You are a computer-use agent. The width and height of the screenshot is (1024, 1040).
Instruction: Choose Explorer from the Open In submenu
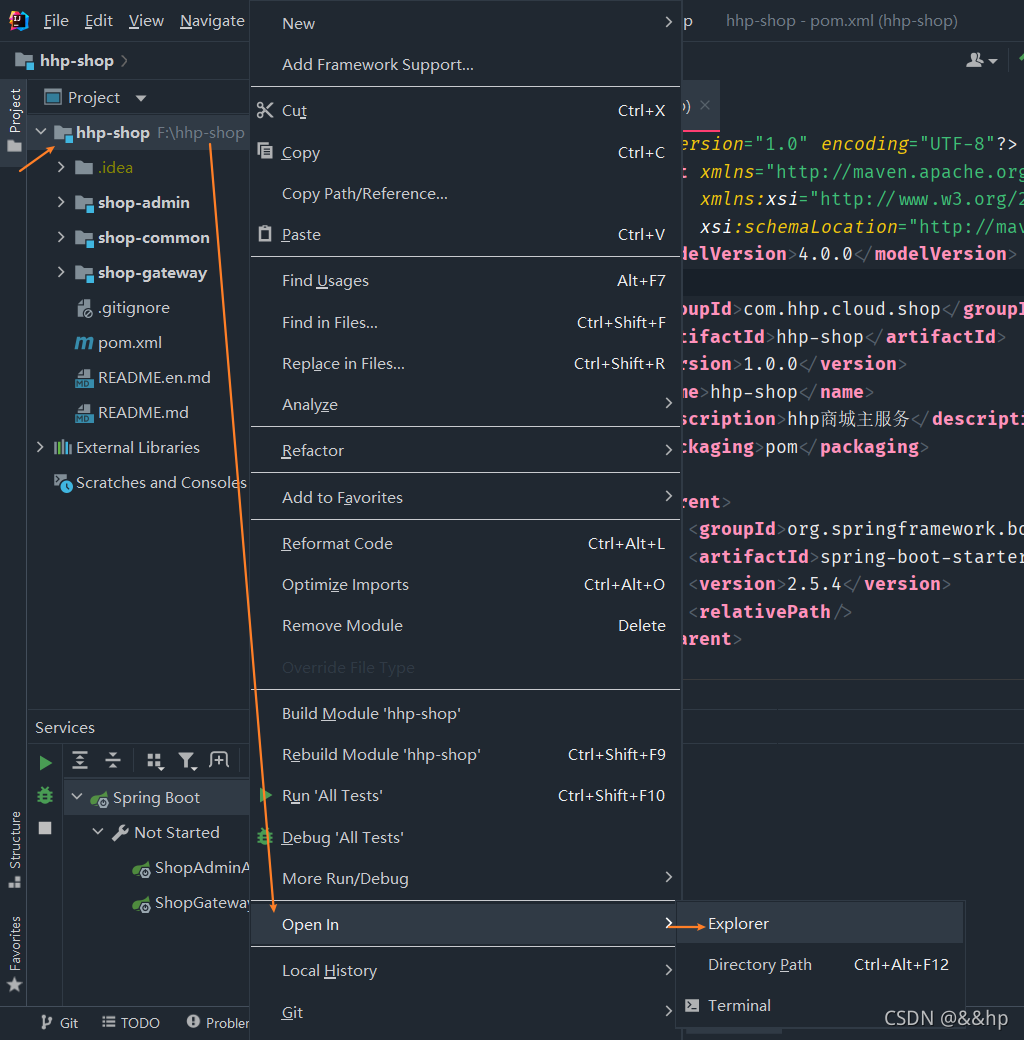(x=738, y=923)
